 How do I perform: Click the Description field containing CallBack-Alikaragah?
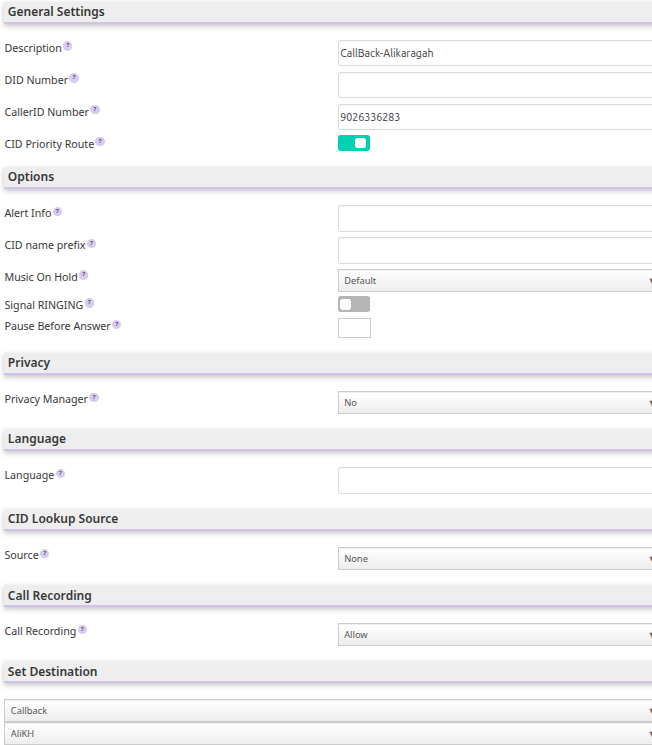click(495, 53)
